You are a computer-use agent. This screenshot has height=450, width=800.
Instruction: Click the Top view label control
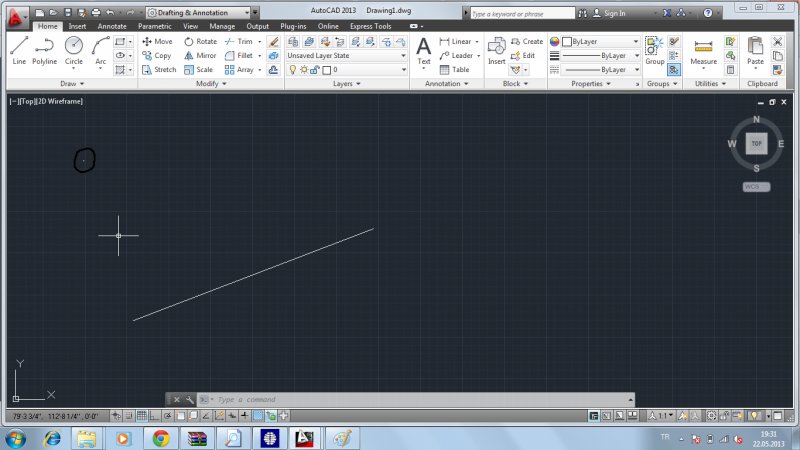[x=27, y=101]
